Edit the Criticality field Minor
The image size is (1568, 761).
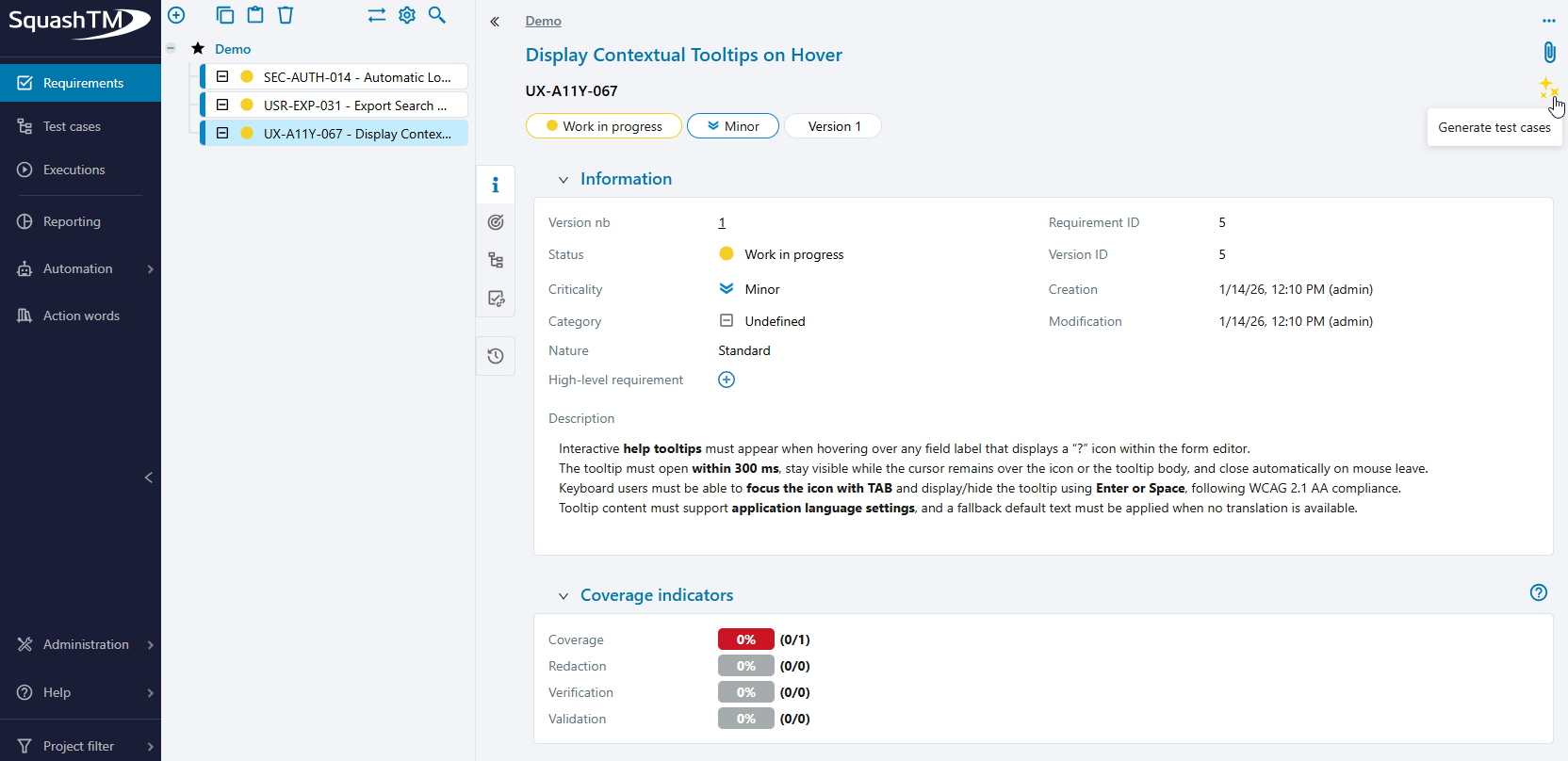click(749, 289)
